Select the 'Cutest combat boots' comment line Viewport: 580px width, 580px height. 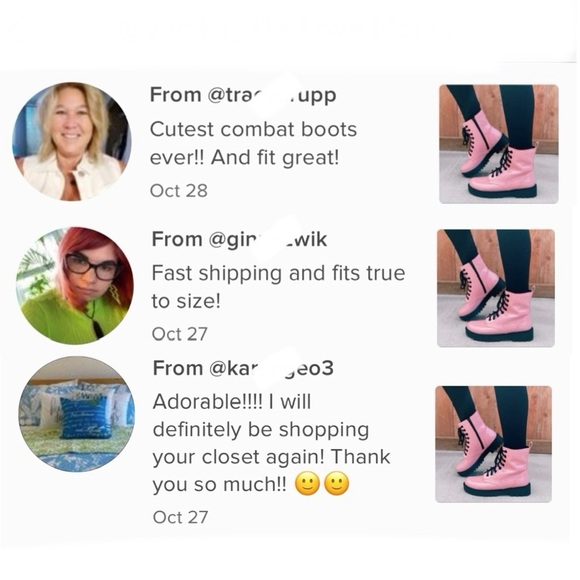pyautogui.click(x=253, y=129)
